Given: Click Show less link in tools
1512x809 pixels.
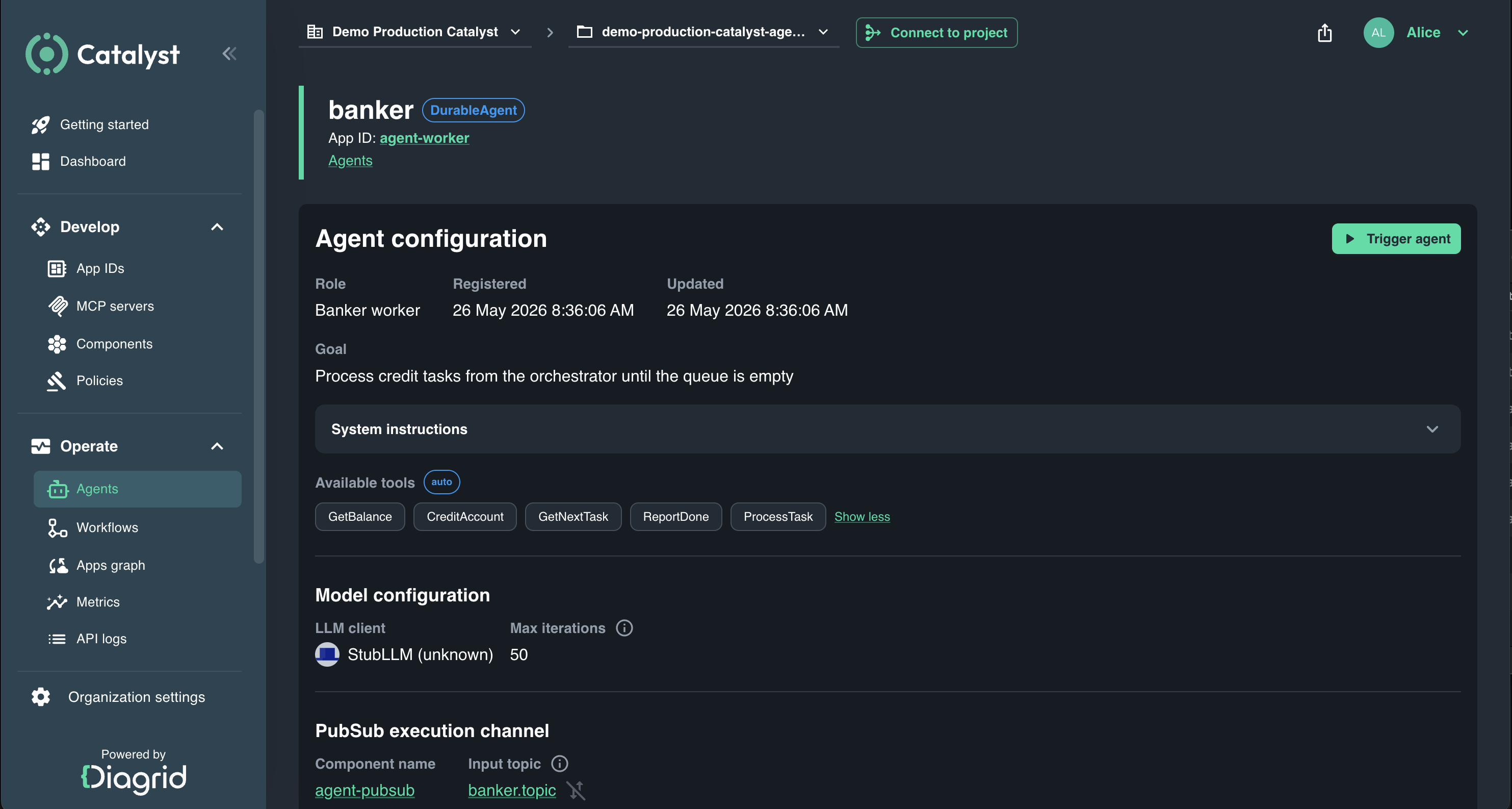Looking at the screenshot, I should point(862,516).
